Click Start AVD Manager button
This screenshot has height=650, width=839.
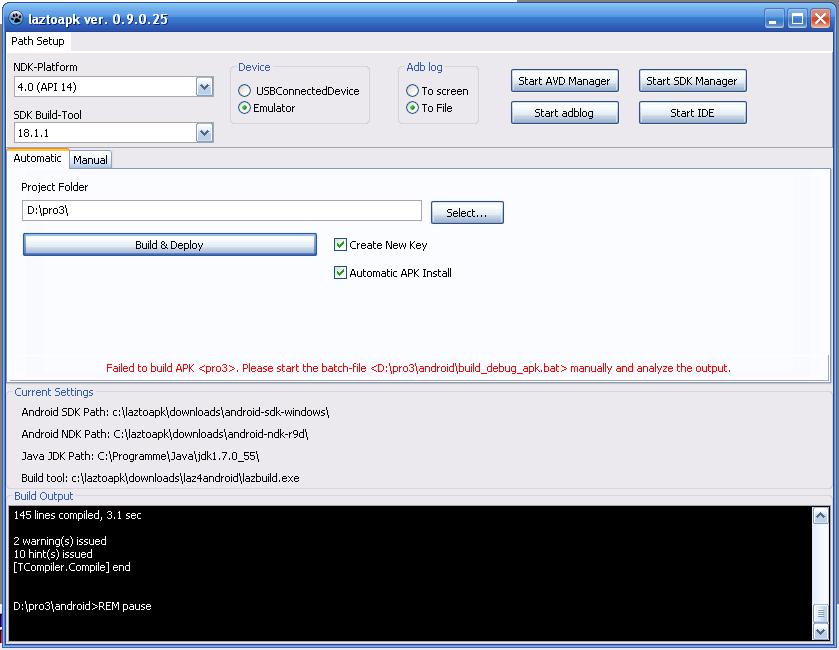coord(564,81)
